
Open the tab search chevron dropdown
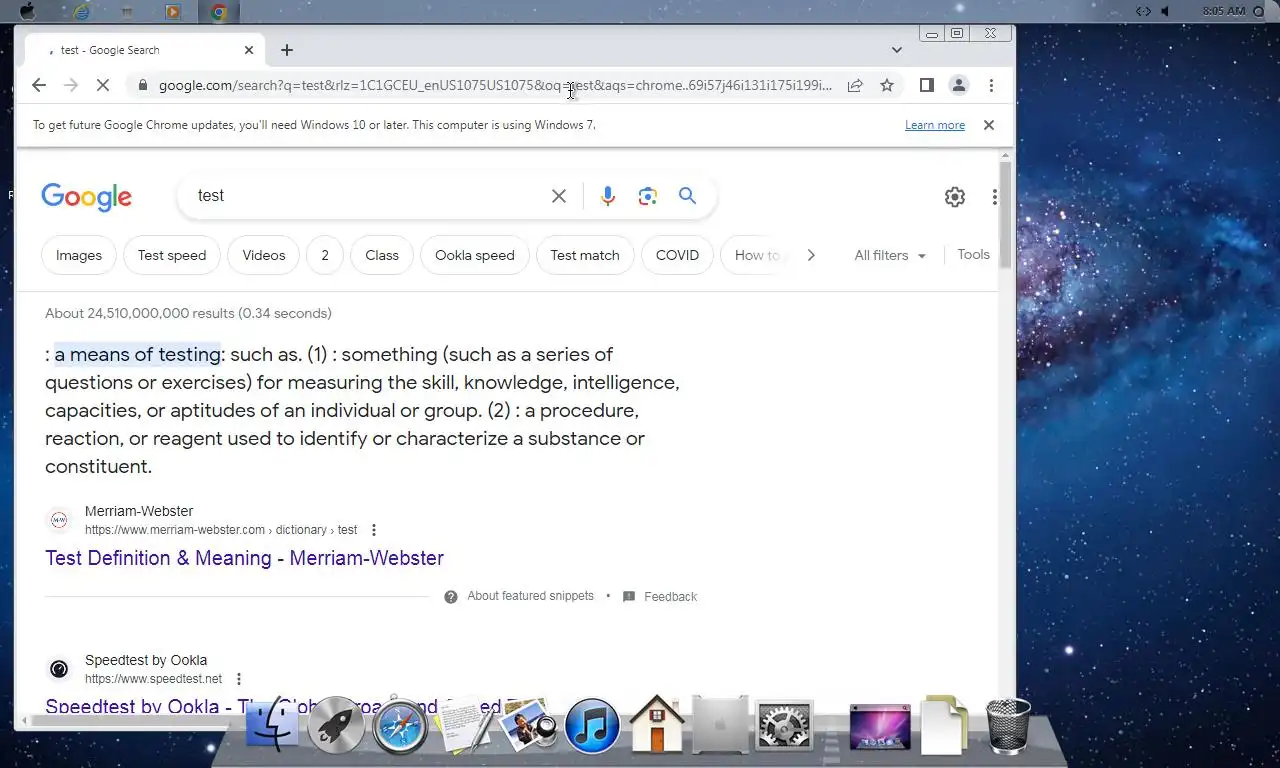click(x=897, y=50)
